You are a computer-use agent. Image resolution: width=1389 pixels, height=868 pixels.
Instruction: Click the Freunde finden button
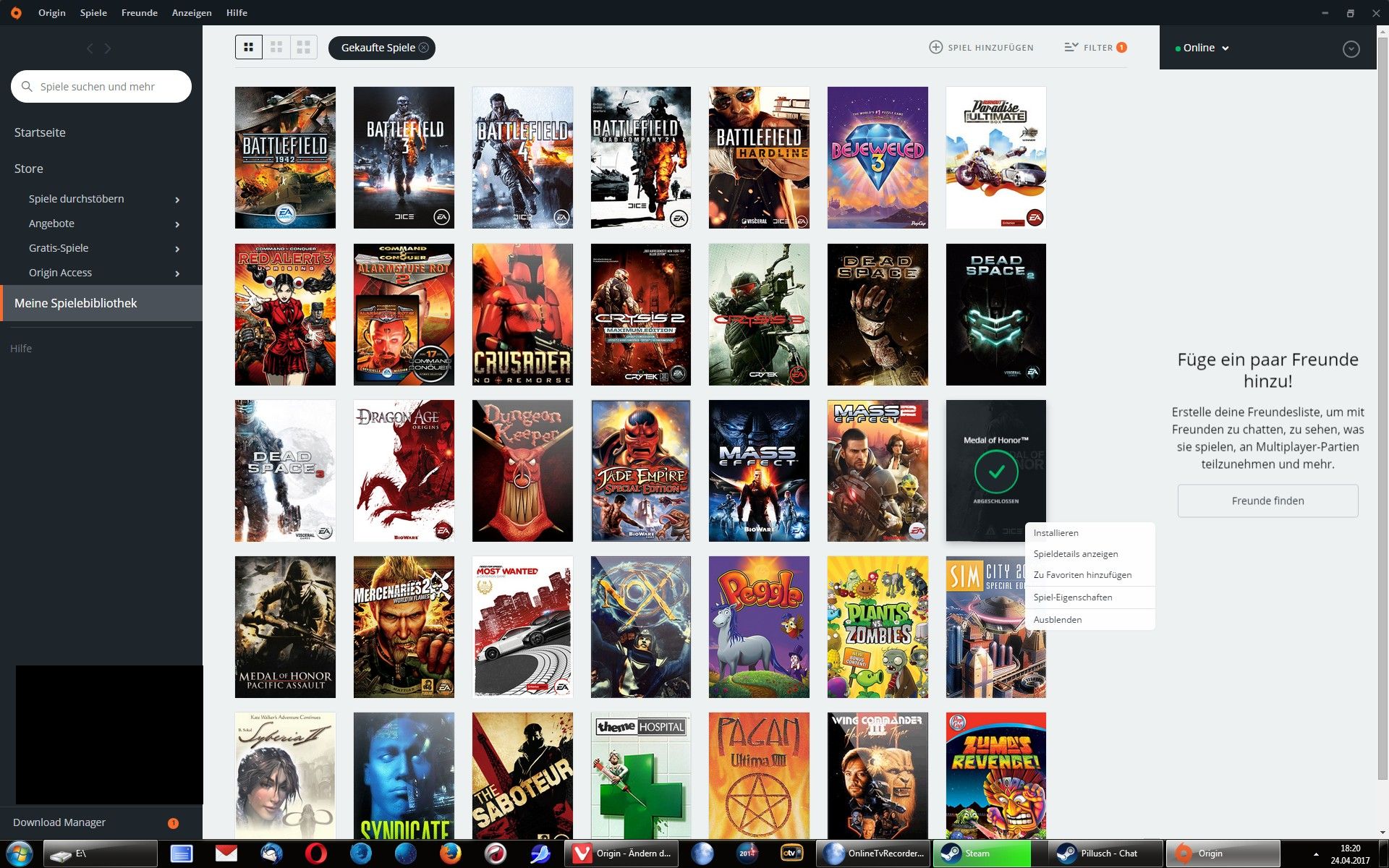pyautogui.click(x=1267, y=501)
